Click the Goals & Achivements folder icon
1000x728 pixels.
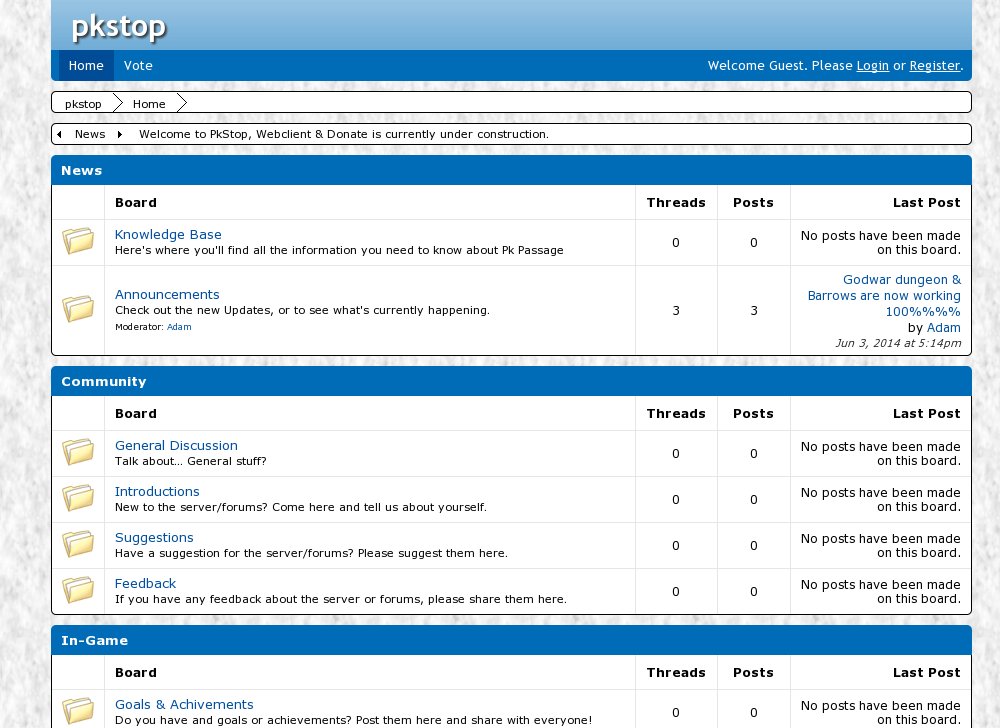(78, 711)
